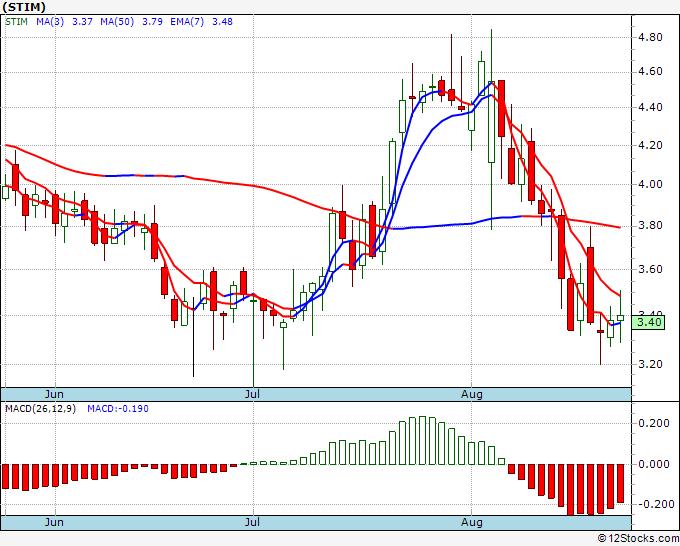Click the 4.60 price axis label
The image size is (680, 546).
click(x=650, y=72)
